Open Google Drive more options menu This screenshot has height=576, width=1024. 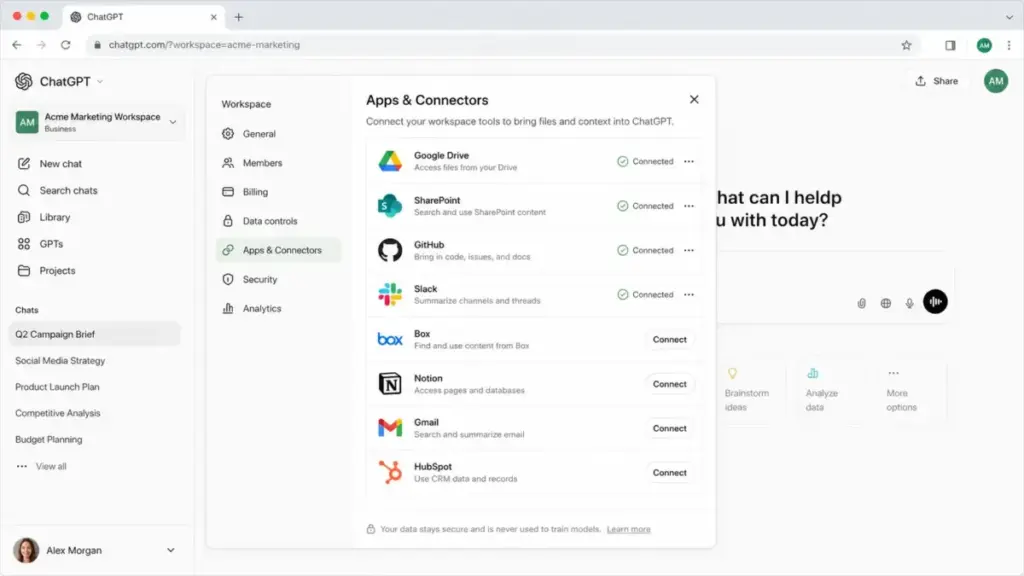[x=689, y=161]
